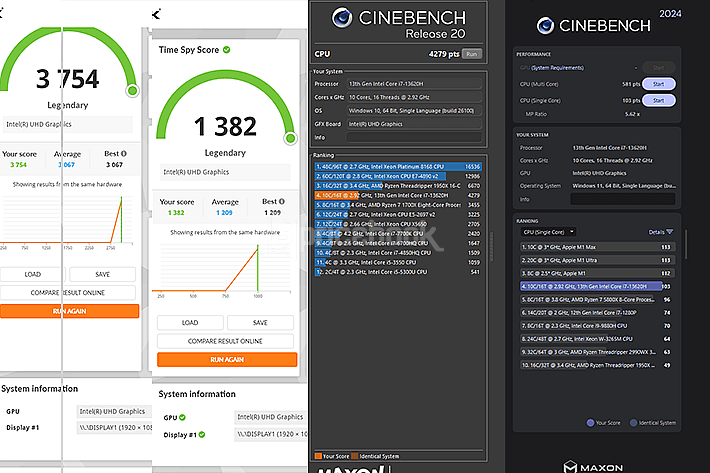Select R20 ranking row Ryzen 7 1700X

[x=398, y=205]
